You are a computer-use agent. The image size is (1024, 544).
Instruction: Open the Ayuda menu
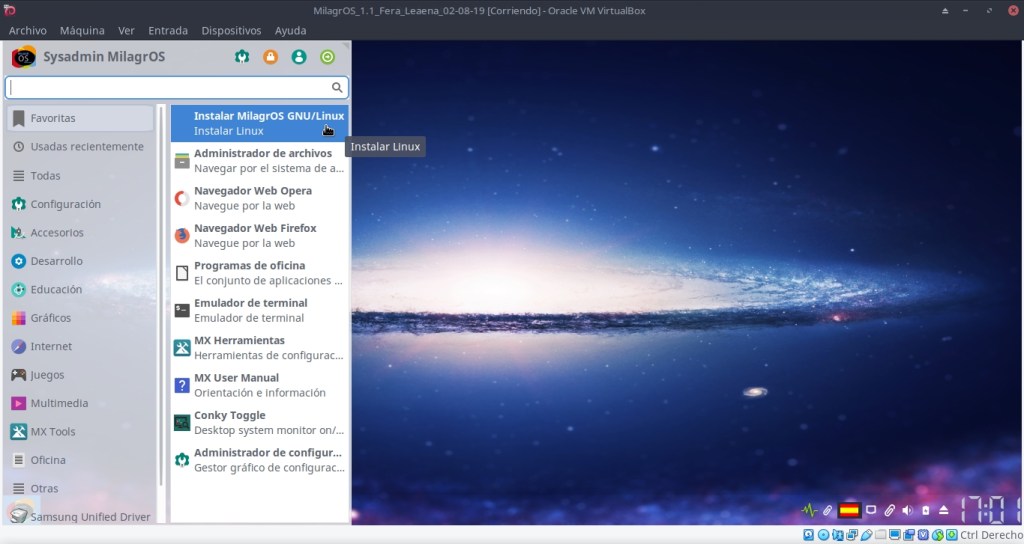coord(291,31)
